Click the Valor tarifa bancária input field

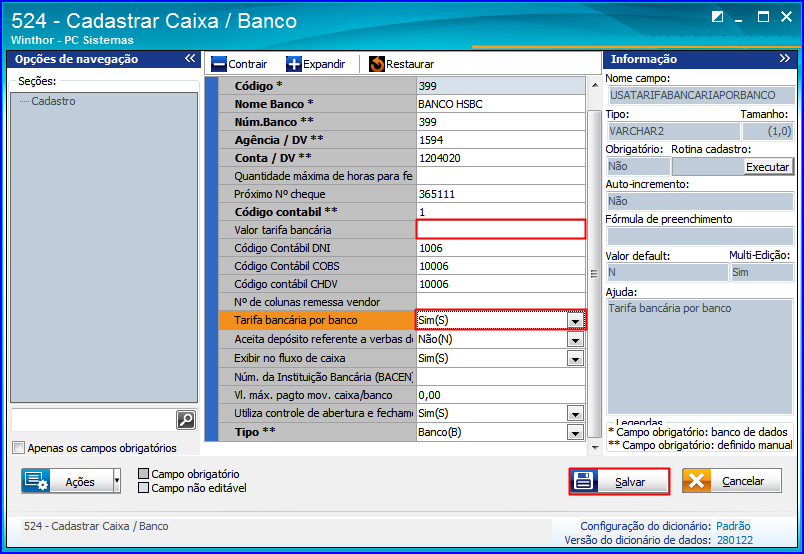500,230
